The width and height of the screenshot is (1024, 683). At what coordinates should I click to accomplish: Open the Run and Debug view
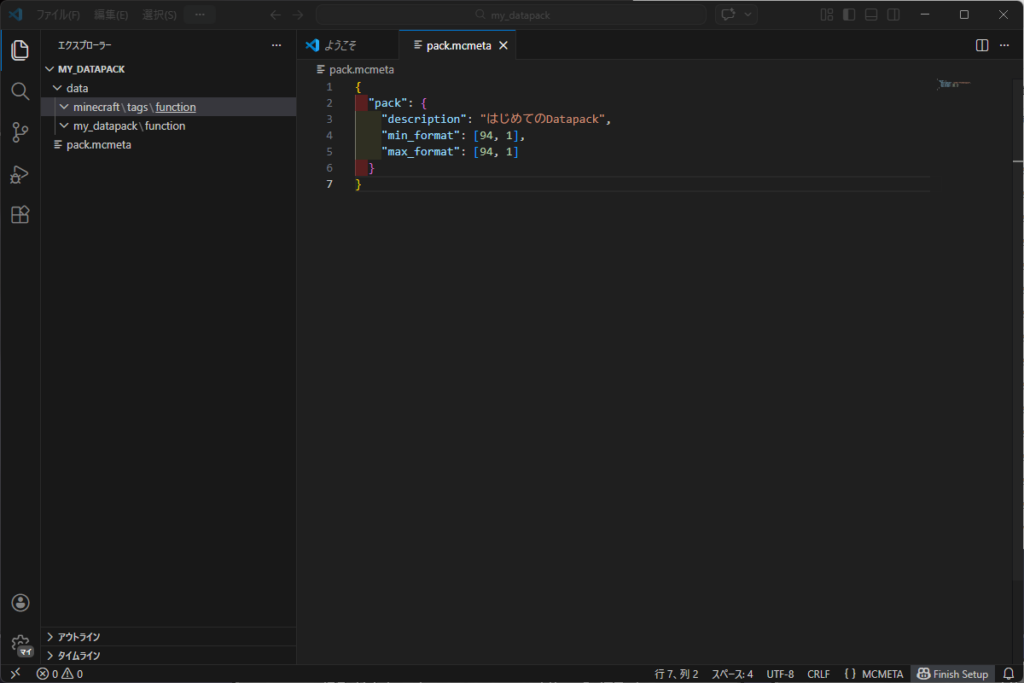[x=20, y=174]
